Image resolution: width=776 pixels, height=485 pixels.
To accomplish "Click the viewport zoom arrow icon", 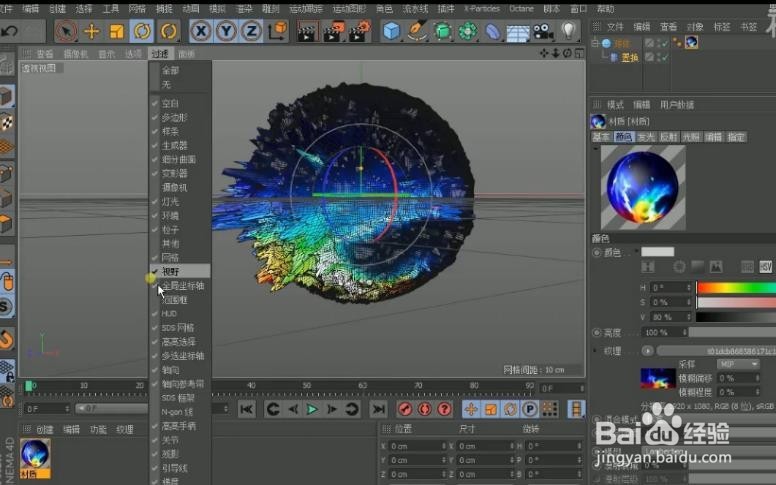I will [x=556, y=53].
